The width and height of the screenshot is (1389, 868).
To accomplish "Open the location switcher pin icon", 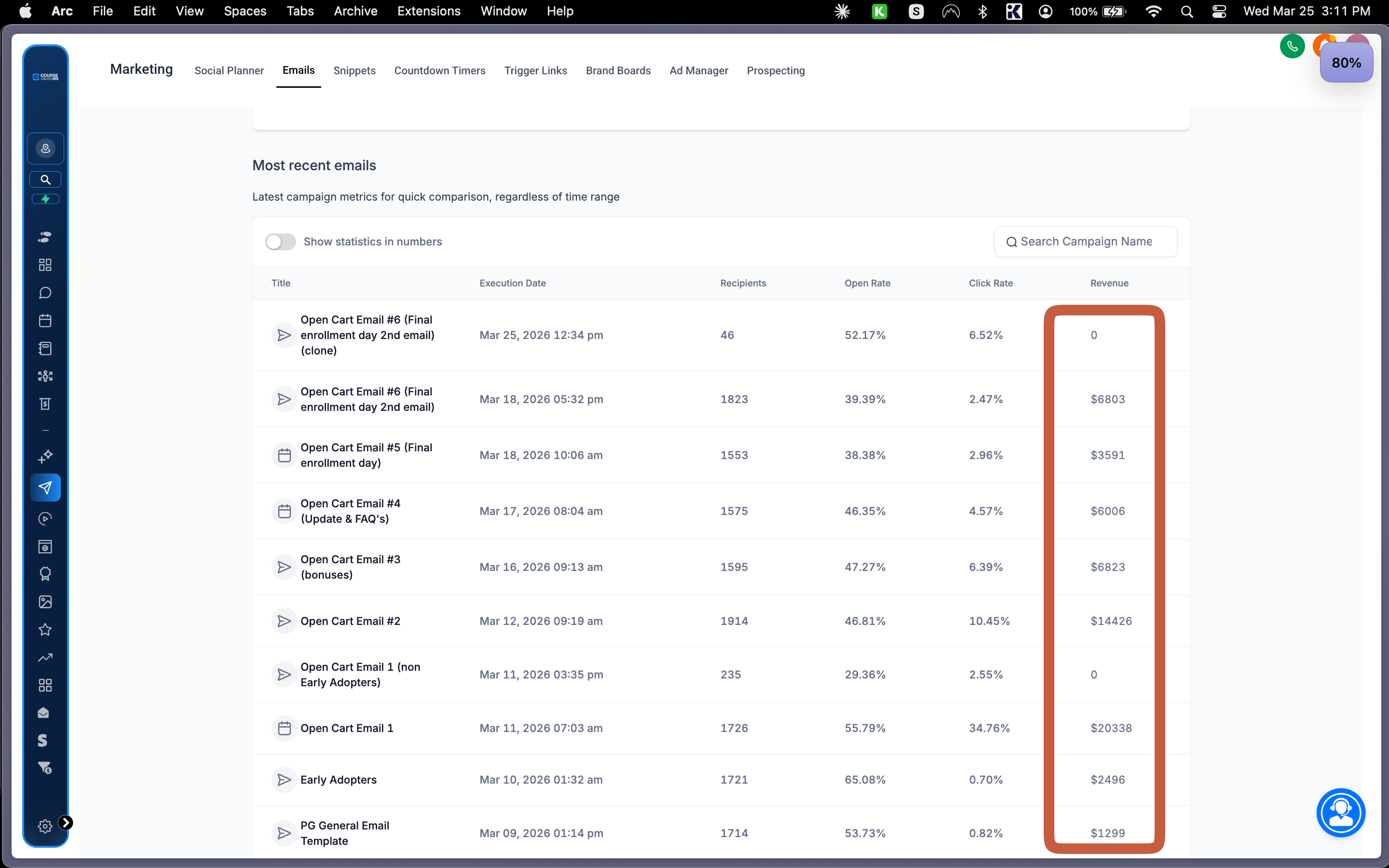I will pos(45,149).
